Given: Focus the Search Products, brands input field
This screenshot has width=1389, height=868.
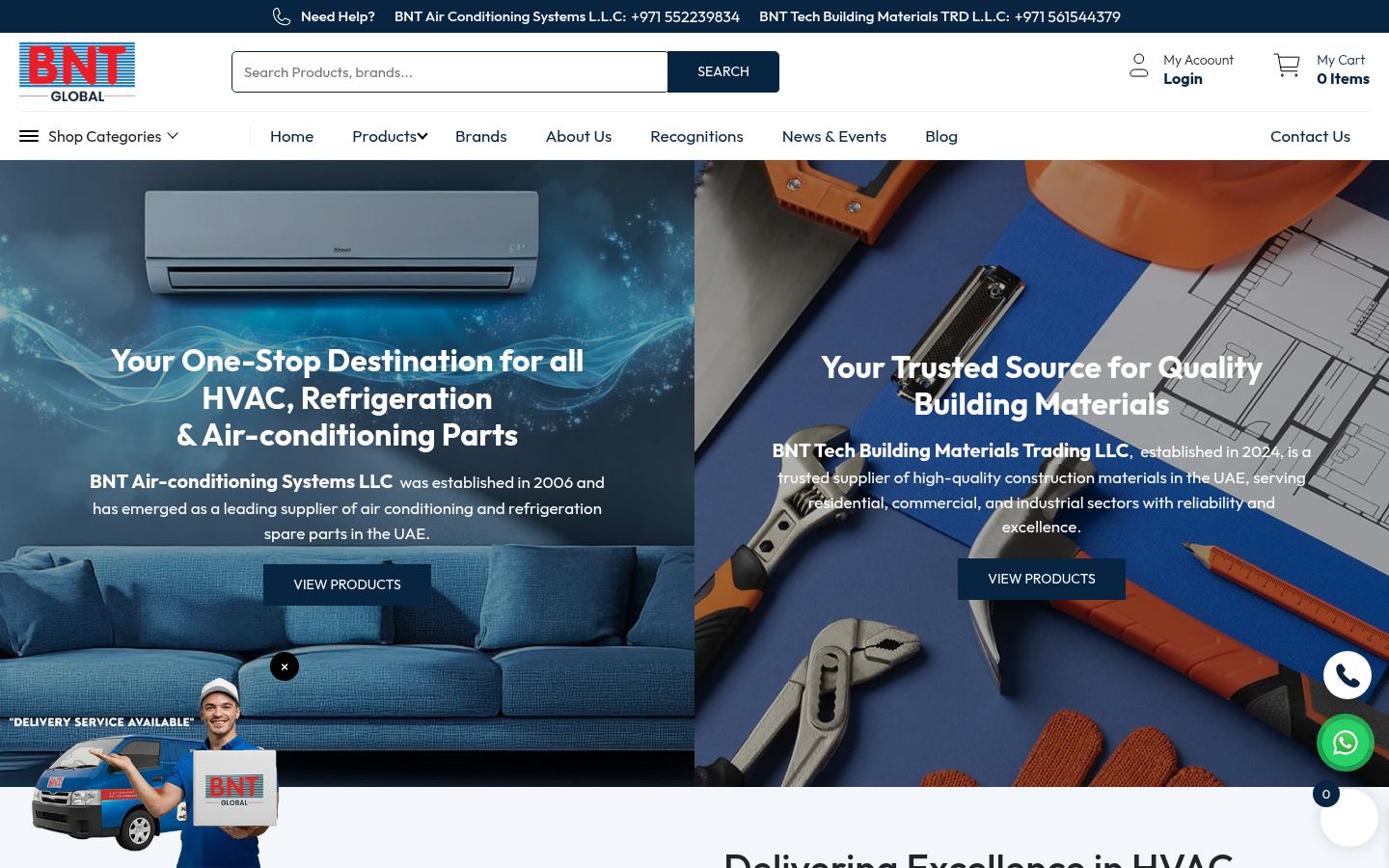Looking at the screenshot, I should 449,71.
